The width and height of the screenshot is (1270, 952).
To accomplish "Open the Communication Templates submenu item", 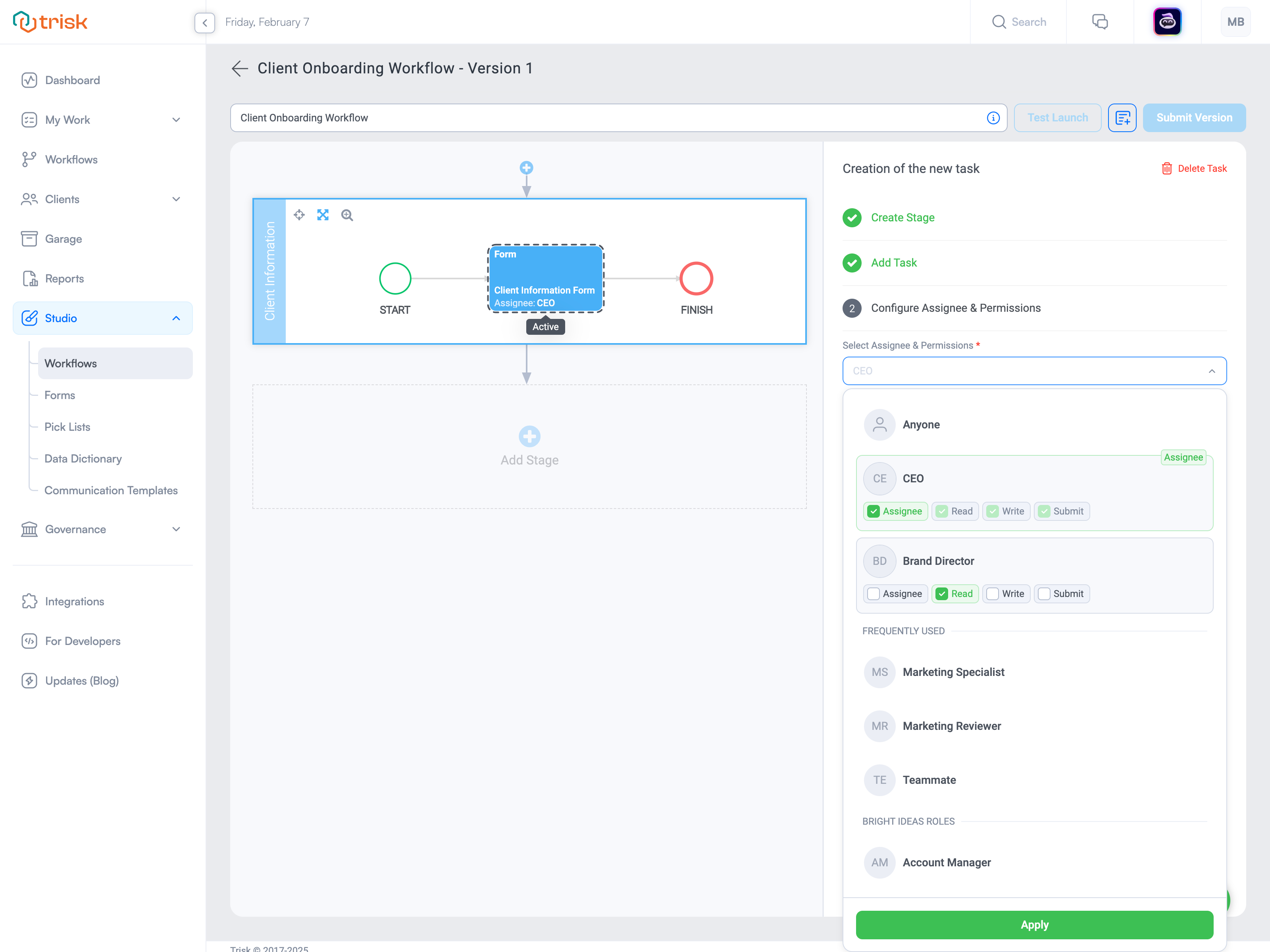I will [x=111, y=491].
